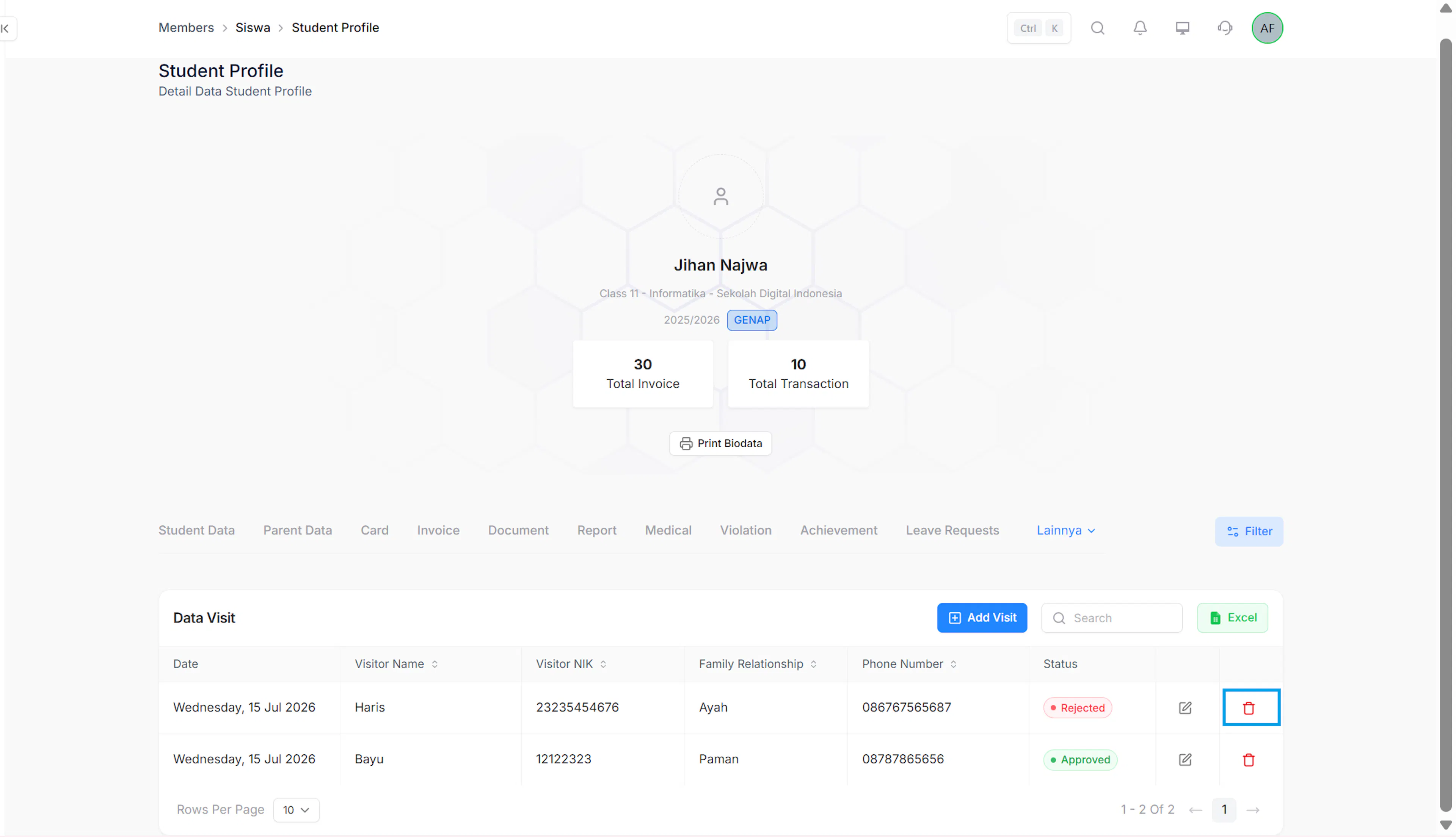Click visitor name Haris
This screenshot has height=837, width=1456.
point(370,707)
